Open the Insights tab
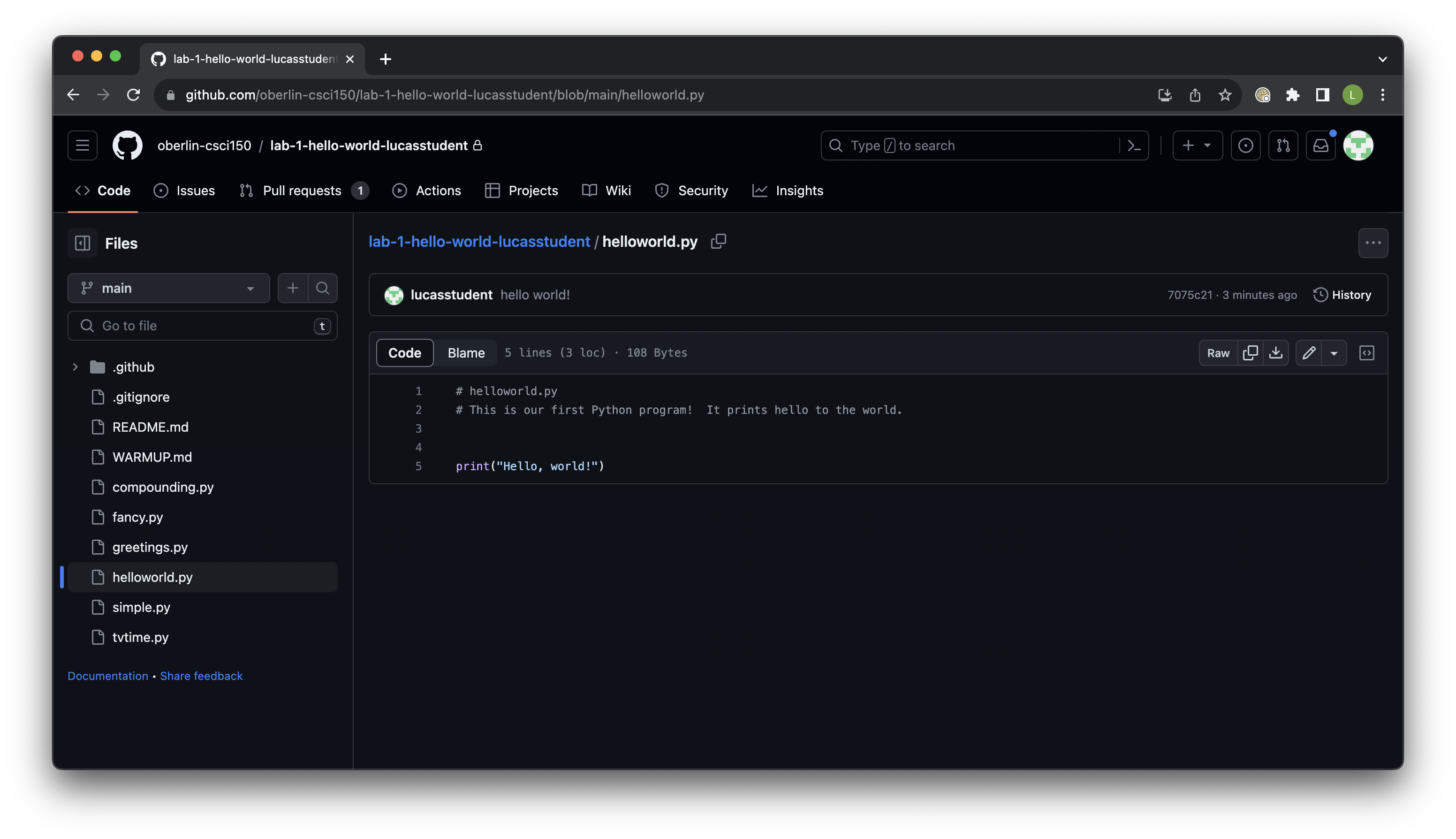The width and height of the screenshot is (1456, 839). (787, 191)
